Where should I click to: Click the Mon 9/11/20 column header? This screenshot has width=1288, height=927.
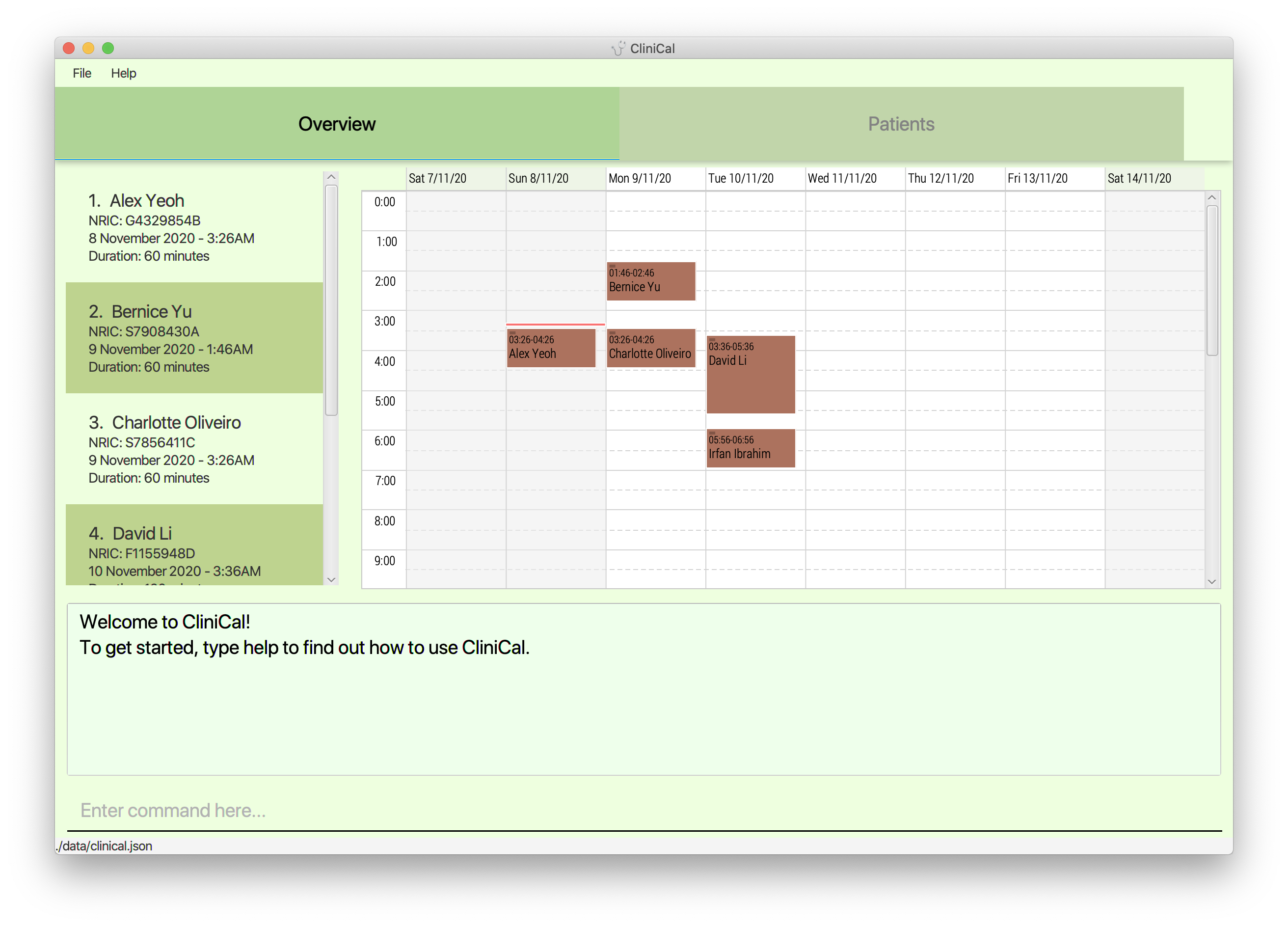[x=656, y=178]
